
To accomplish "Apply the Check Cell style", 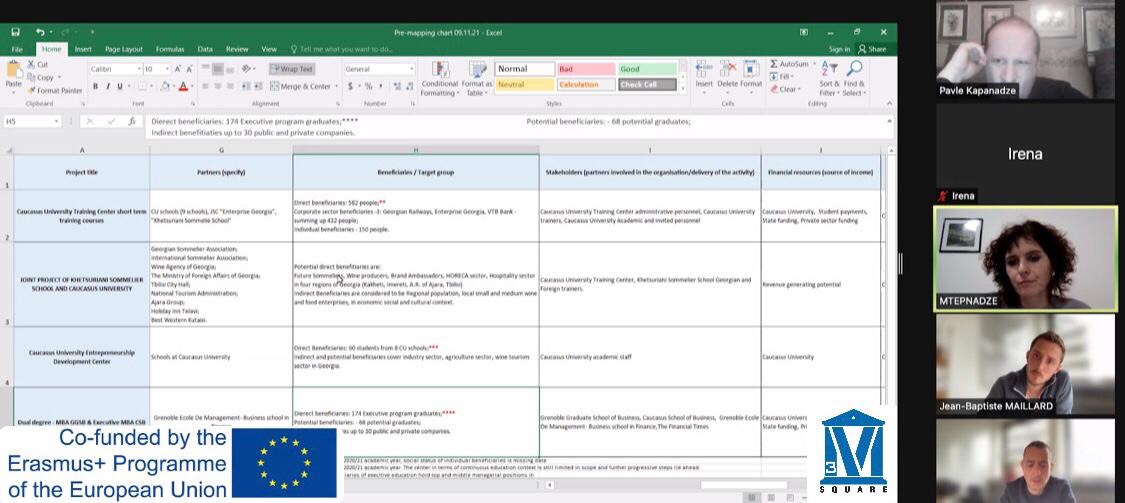I will tap(647, 85).
